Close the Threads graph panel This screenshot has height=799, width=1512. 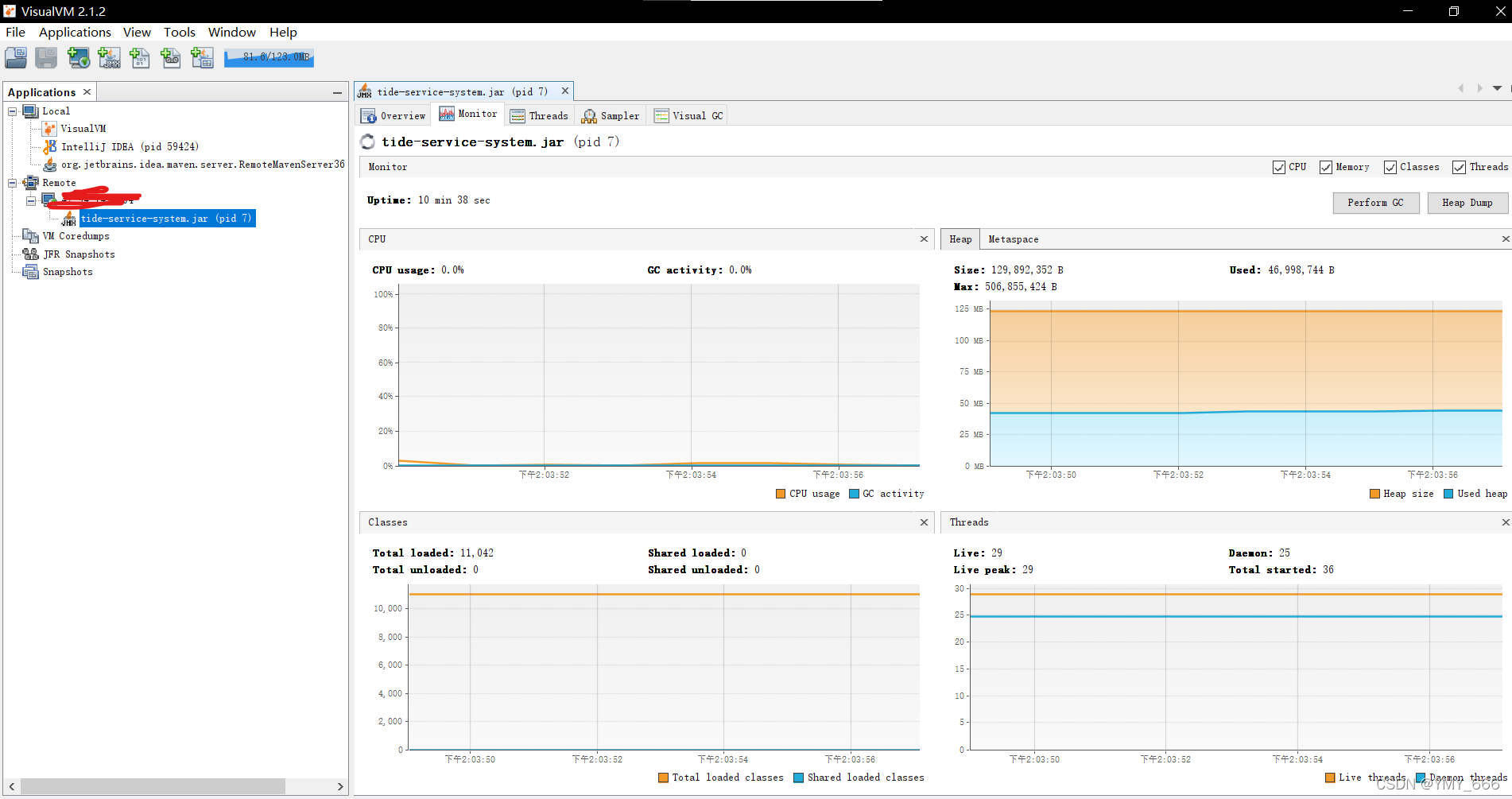[1505, 522]
